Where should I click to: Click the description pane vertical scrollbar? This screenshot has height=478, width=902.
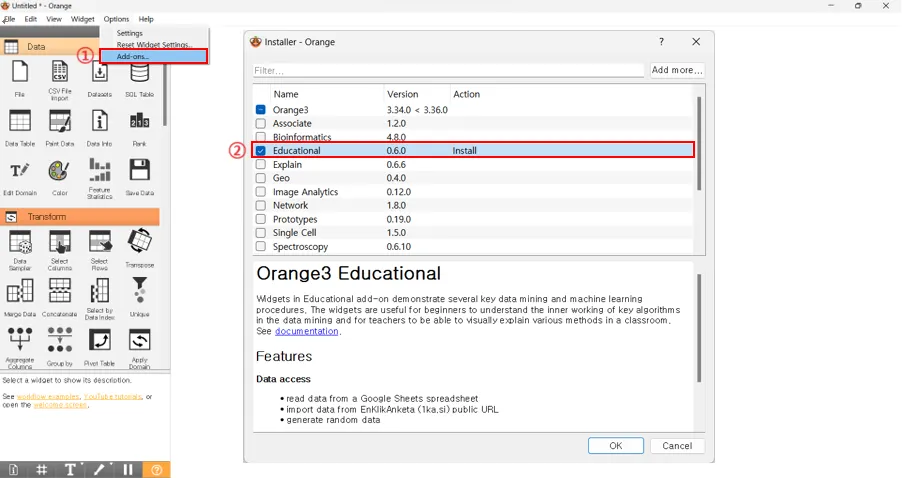700,328
